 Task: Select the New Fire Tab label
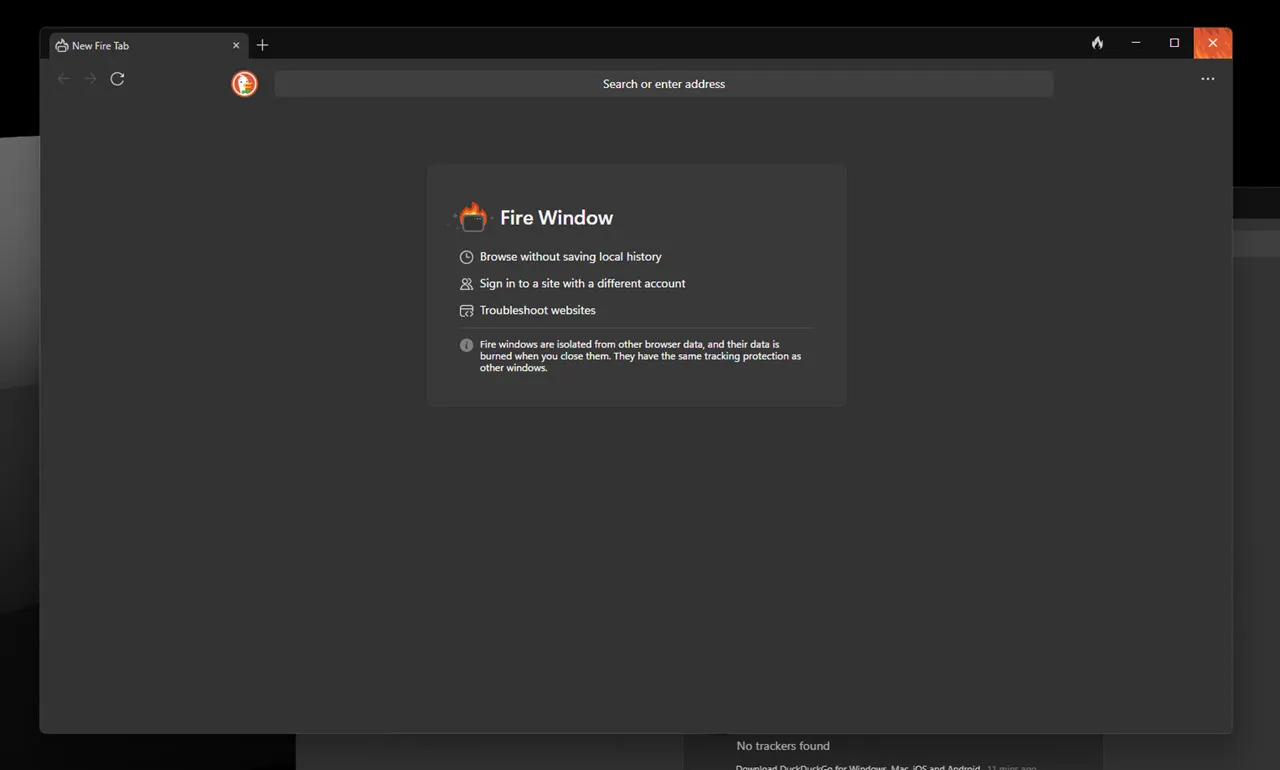click(x=100, y=45)
